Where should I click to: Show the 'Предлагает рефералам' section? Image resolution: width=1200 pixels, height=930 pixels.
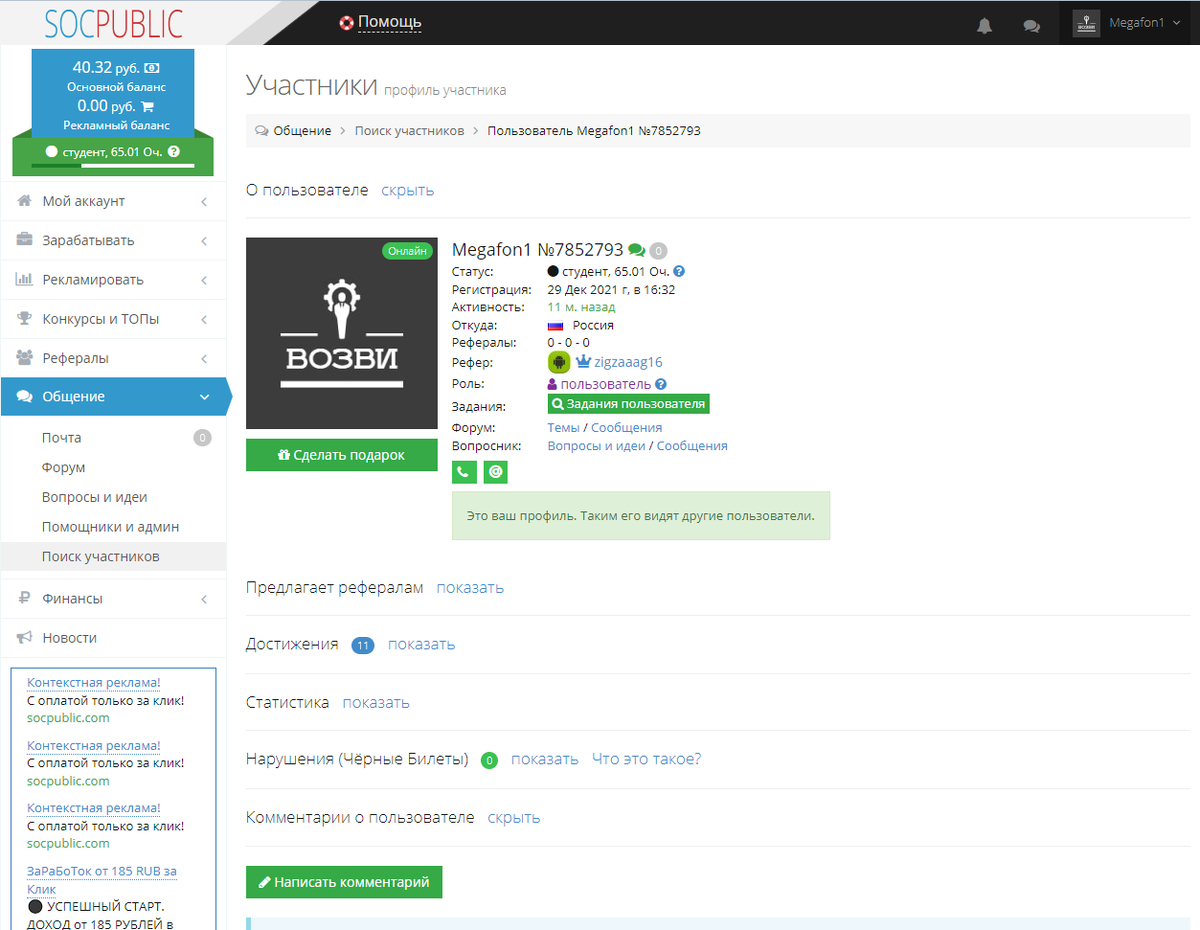click(470, 587)
